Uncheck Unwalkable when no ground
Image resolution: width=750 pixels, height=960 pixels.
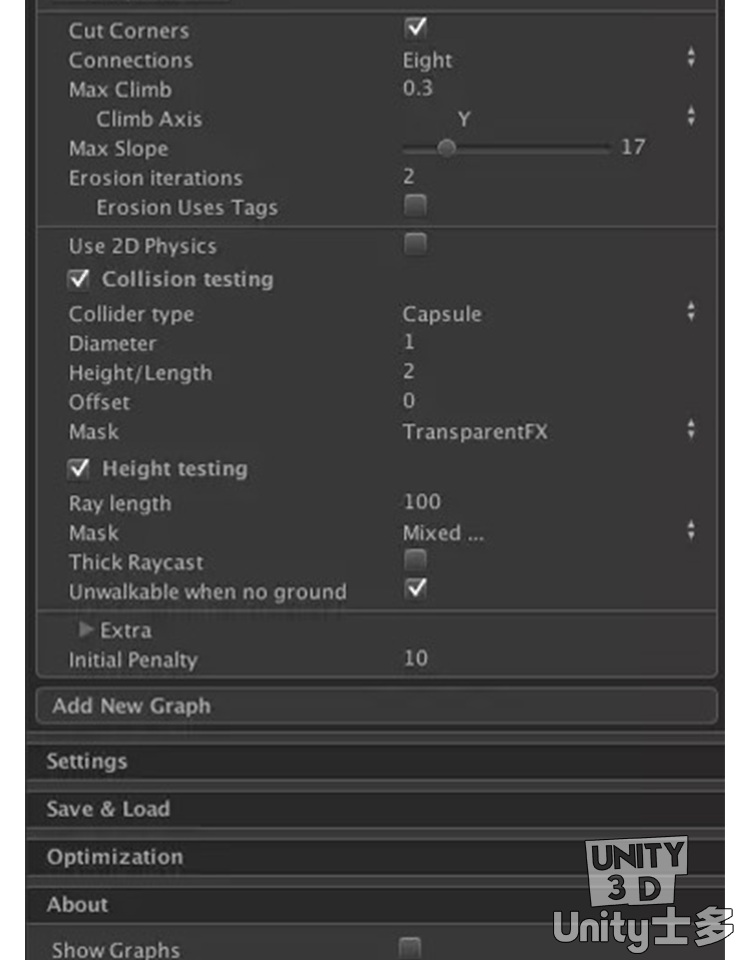[x=415, y=589]
